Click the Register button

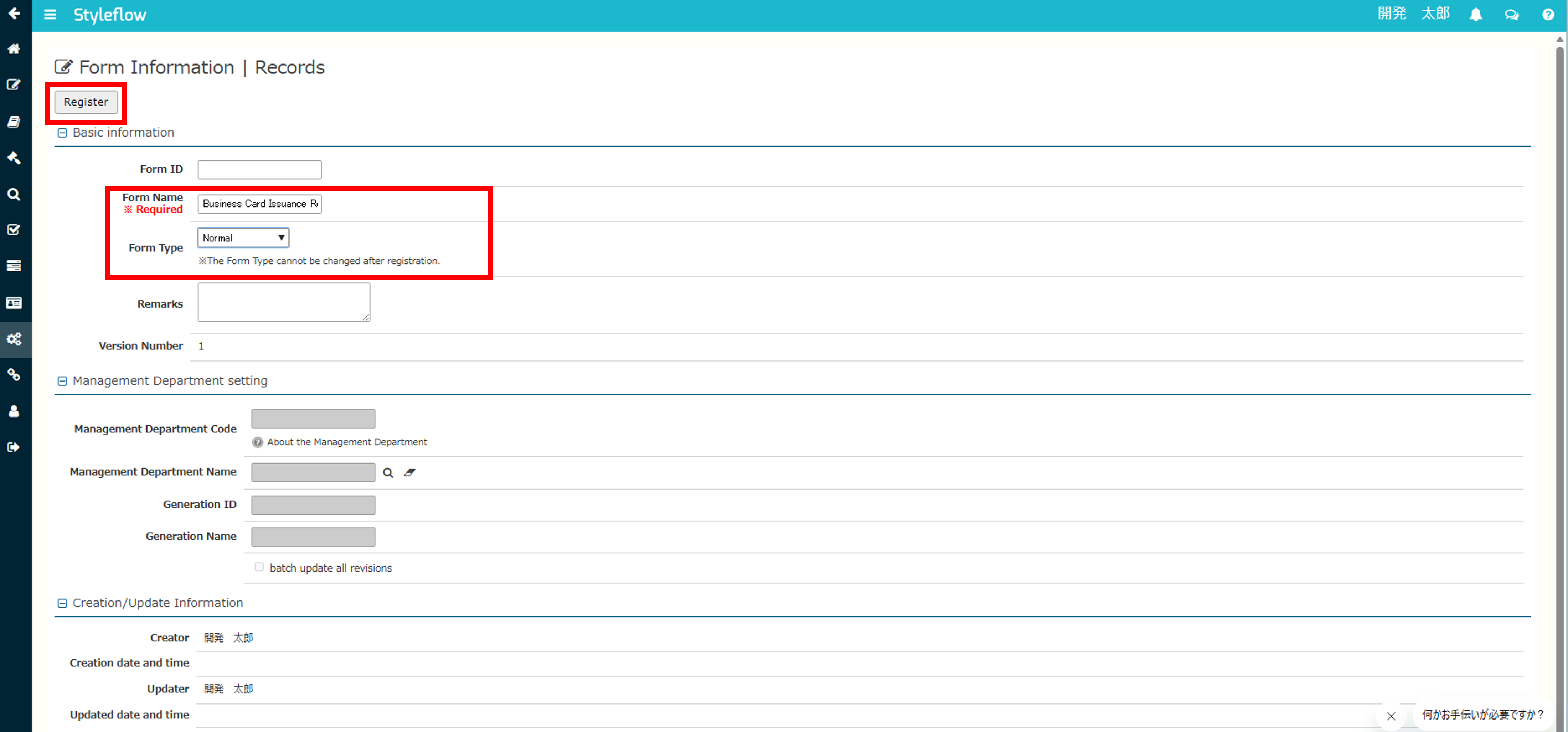click(x=86, y=102)
